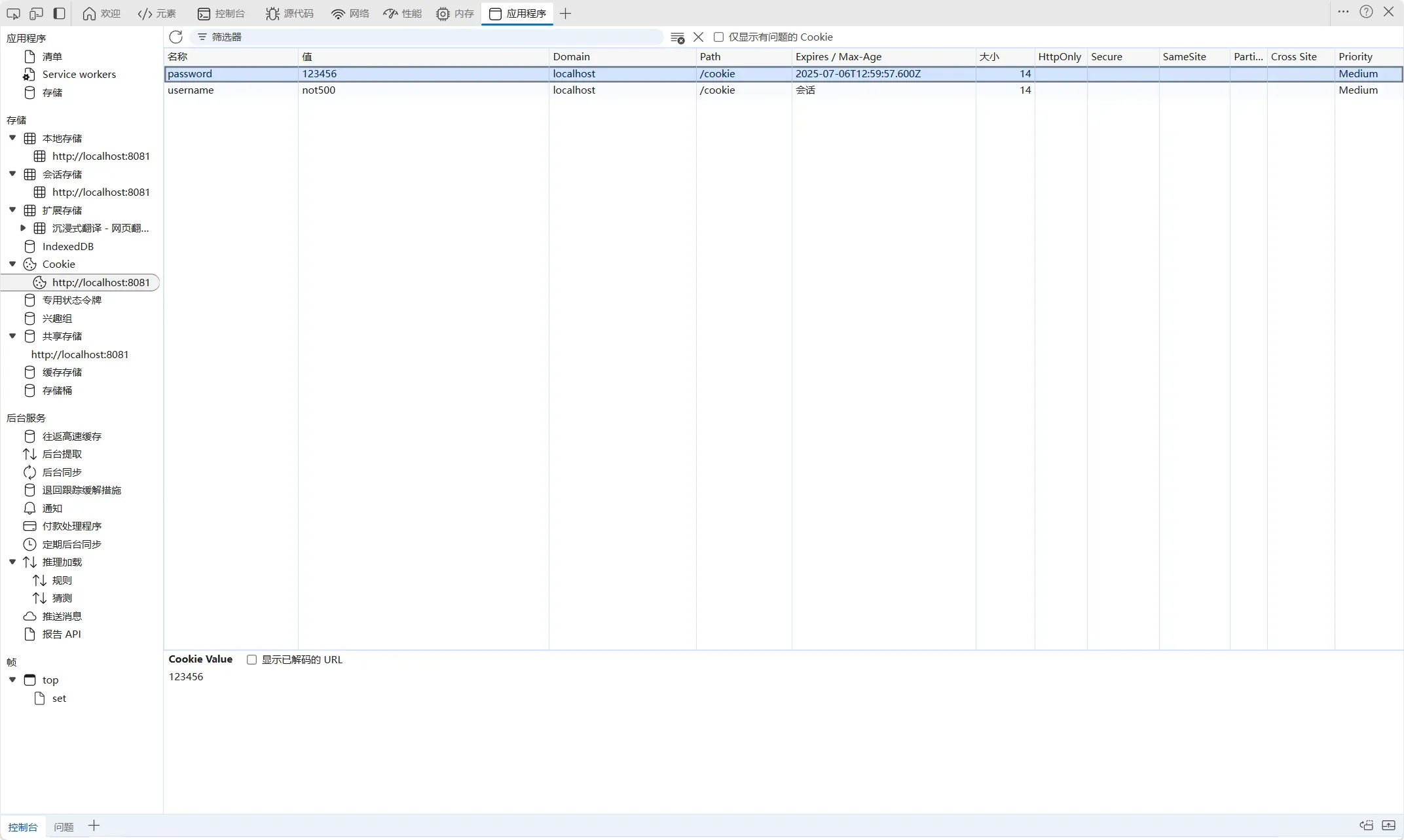Open the DevTools help icon
The height and width of the screenshot is (840, 1404).
(1366, 12)
